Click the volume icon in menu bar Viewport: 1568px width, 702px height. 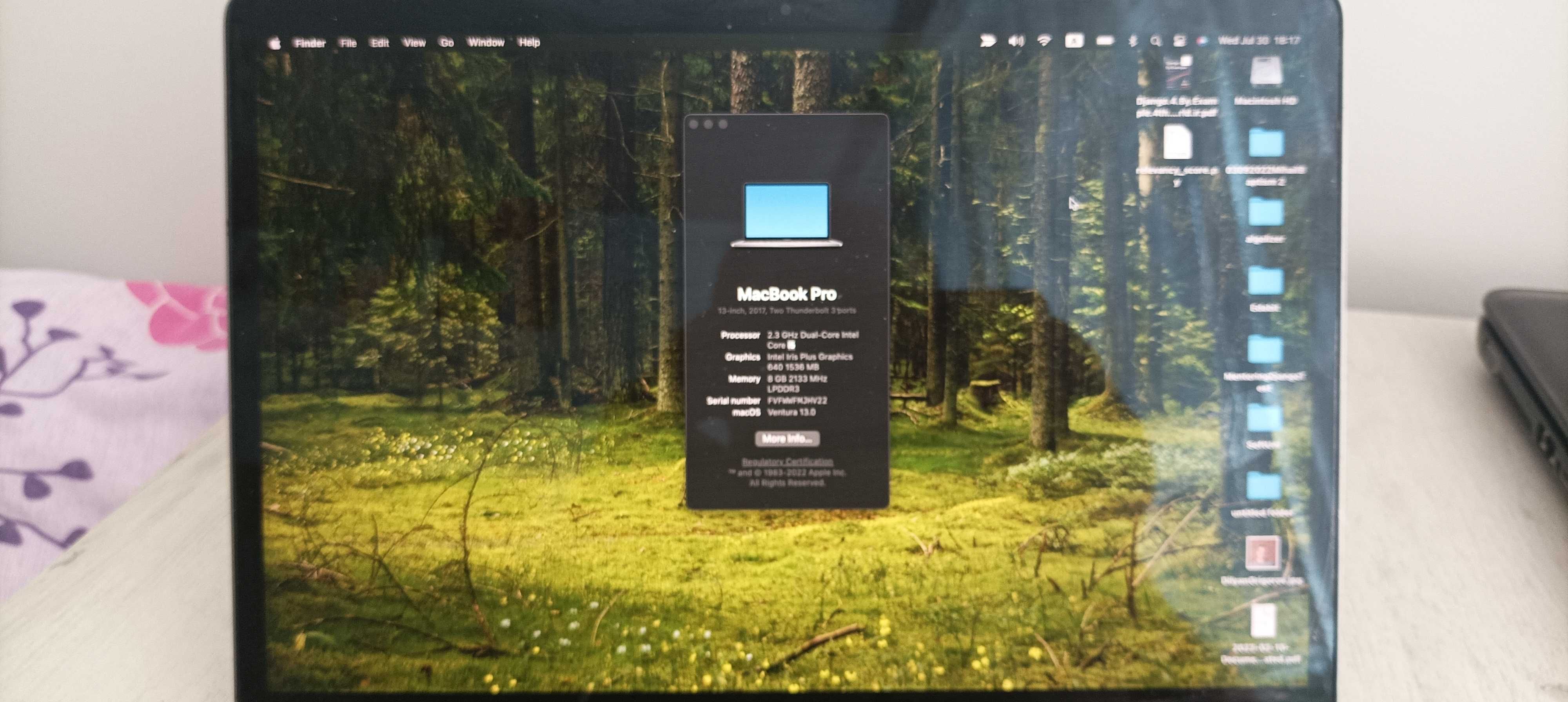1016,42
